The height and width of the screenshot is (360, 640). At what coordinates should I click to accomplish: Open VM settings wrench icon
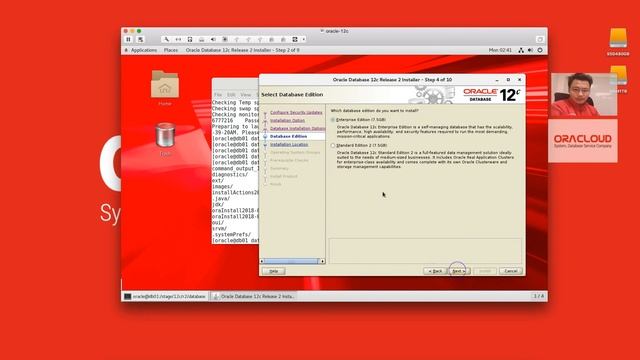coord(166,39)
